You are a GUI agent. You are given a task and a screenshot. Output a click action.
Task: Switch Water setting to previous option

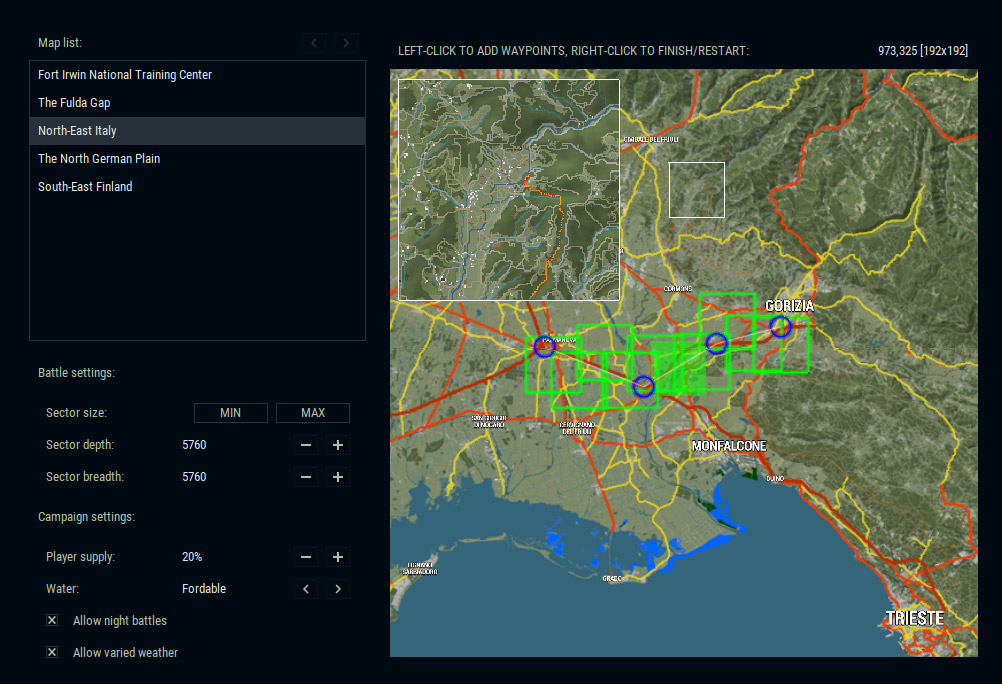306,589
